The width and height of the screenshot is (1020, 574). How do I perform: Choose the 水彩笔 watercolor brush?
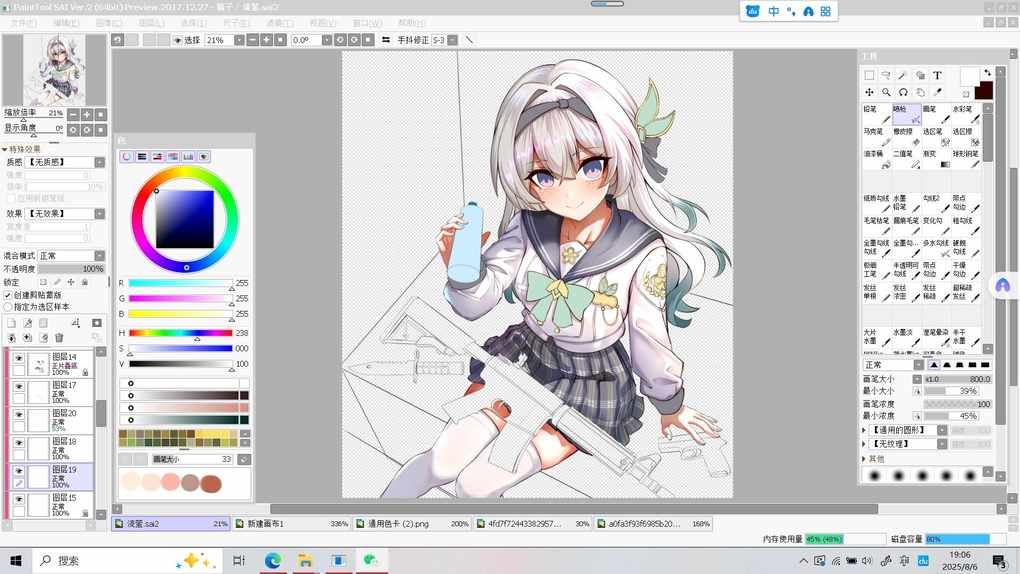967,114
